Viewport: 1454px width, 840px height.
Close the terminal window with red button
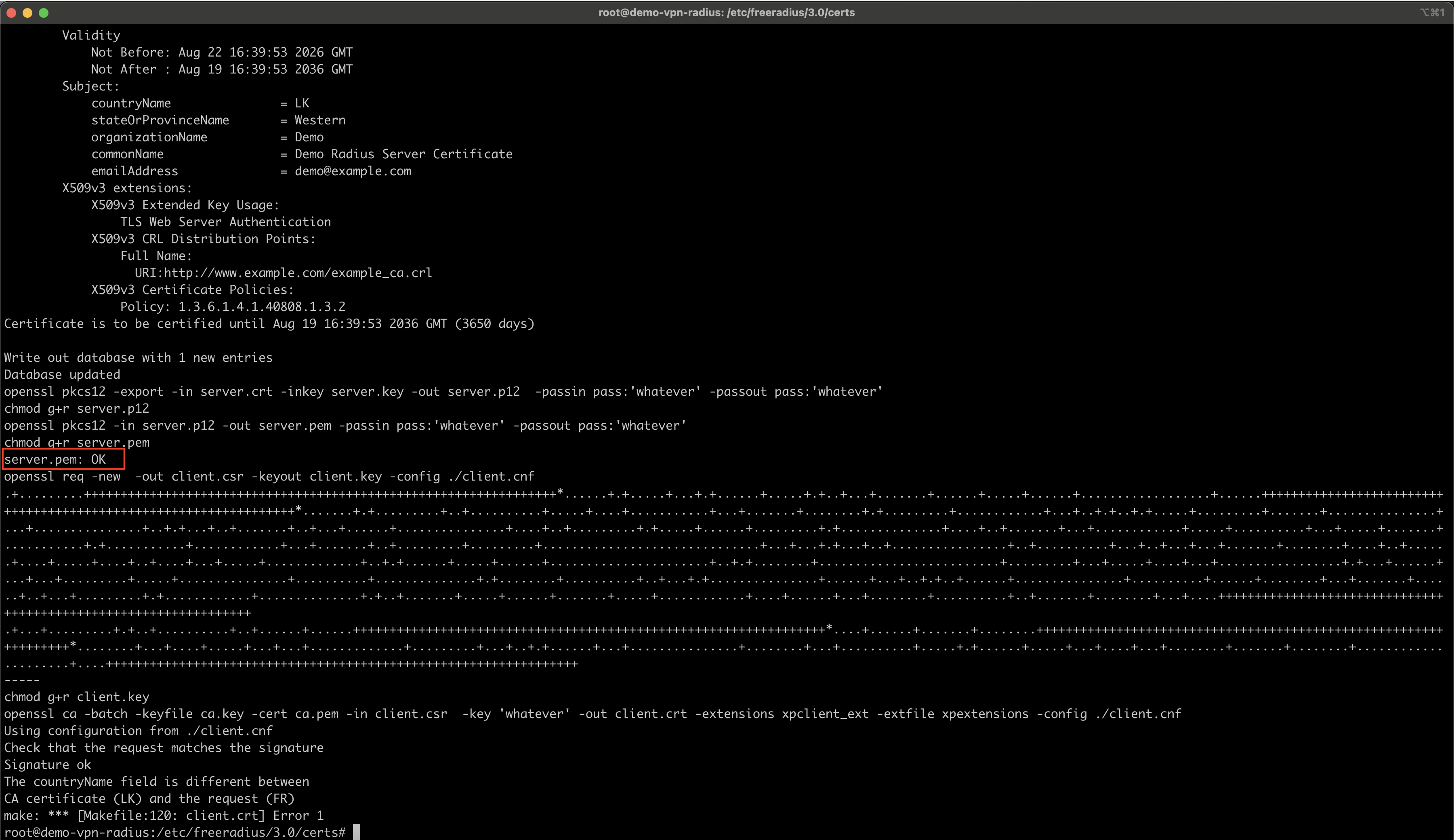coord(11,13)
